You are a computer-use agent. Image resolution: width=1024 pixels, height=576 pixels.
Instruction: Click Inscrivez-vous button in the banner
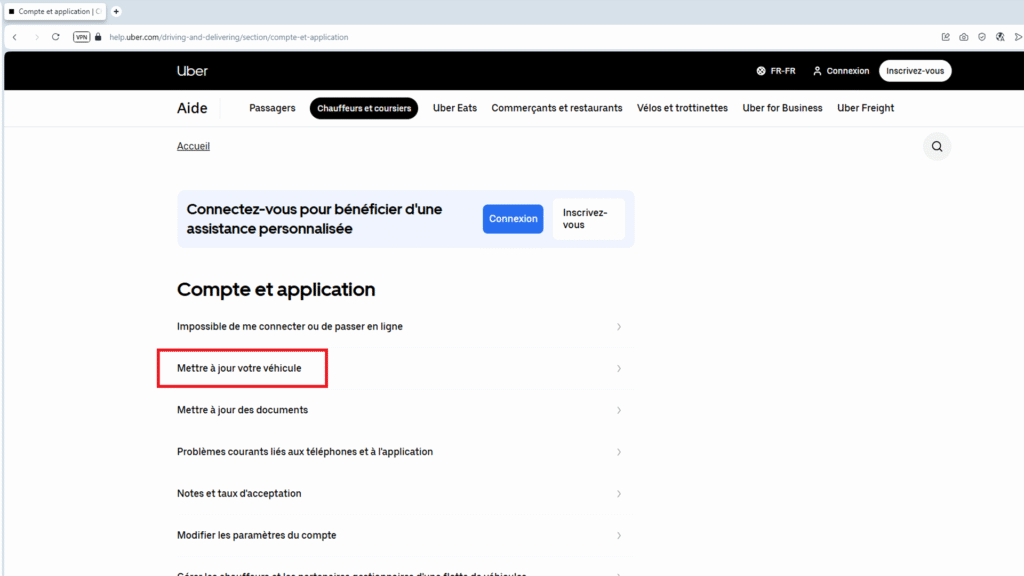point(588,219)
